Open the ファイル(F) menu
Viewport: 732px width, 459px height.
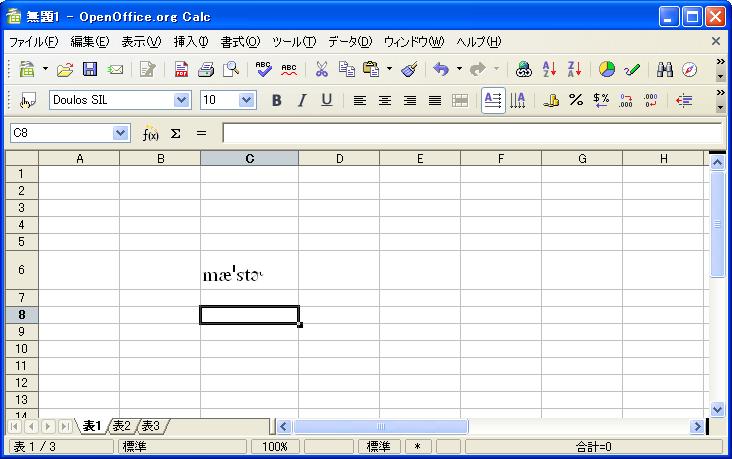tap(34, 42)
